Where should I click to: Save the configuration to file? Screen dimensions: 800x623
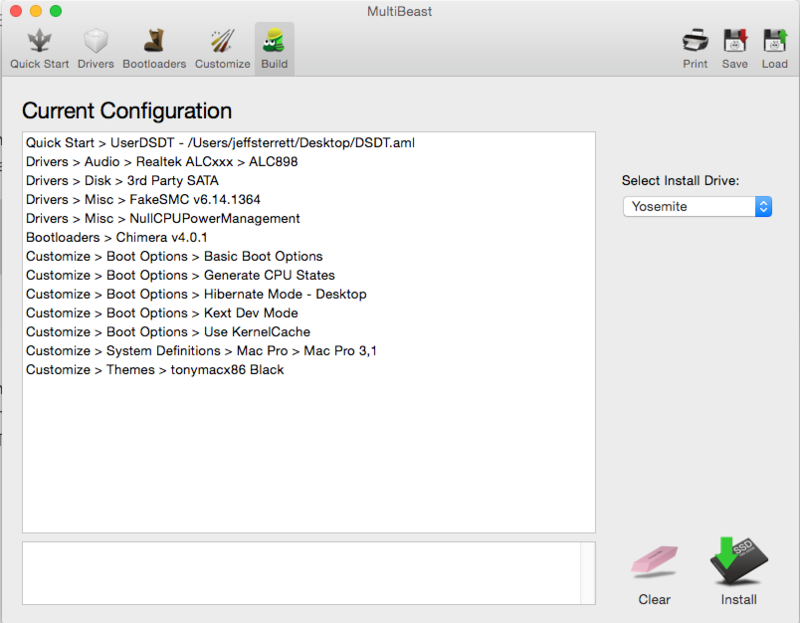735,49
